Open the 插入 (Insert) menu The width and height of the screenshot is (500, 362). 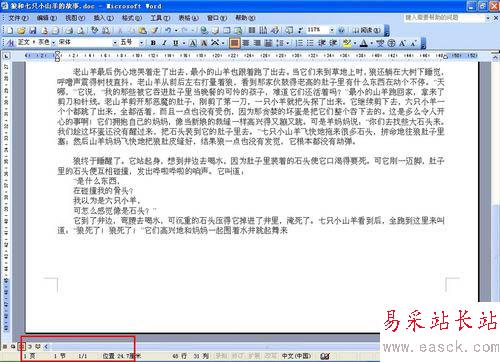point(104,18)
